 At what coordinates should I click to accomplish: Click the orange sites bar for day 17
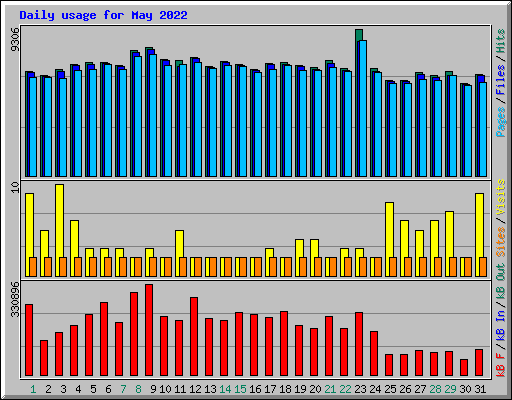[273, 267]
